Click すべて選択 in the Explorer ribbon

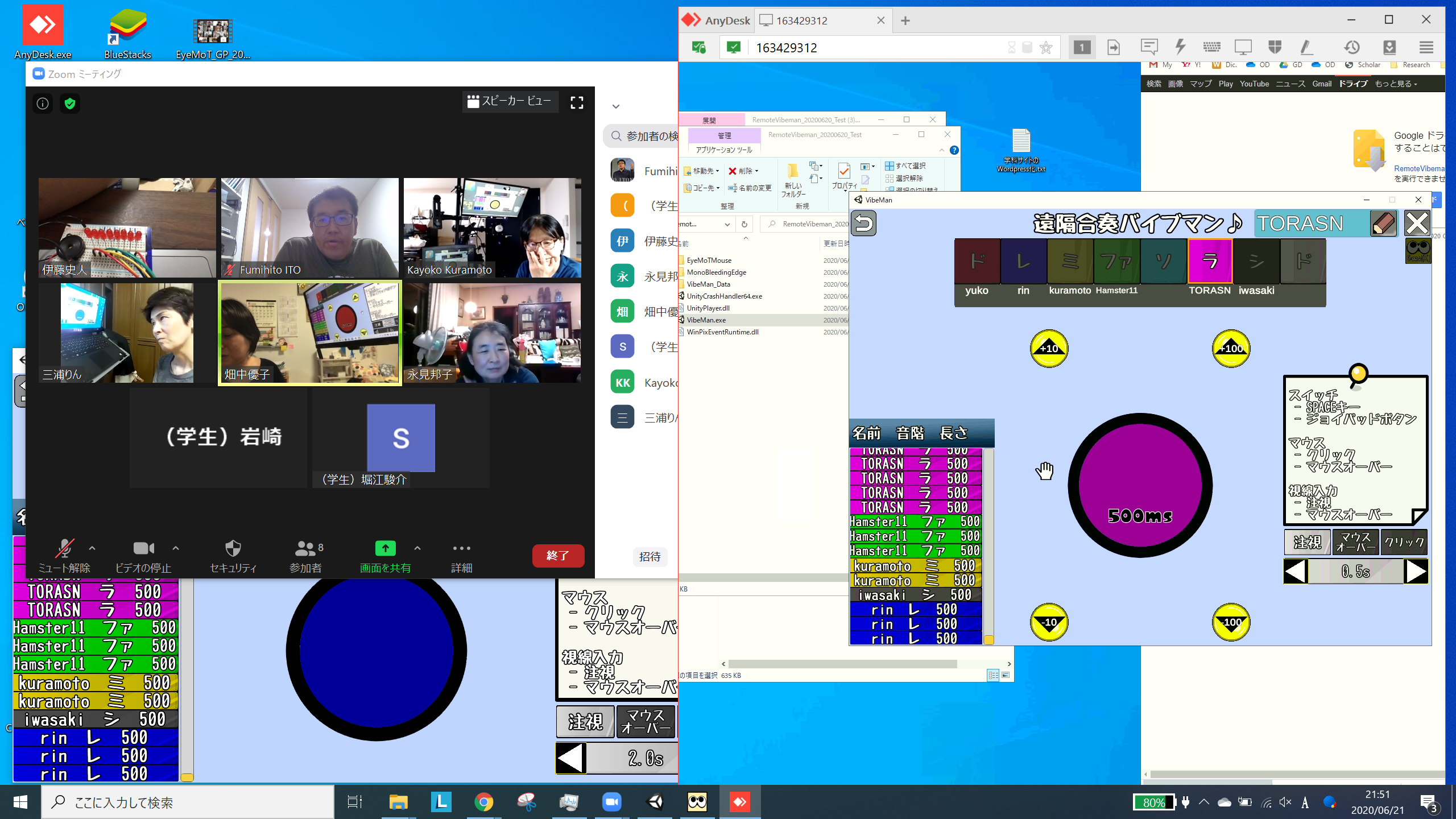906,166
